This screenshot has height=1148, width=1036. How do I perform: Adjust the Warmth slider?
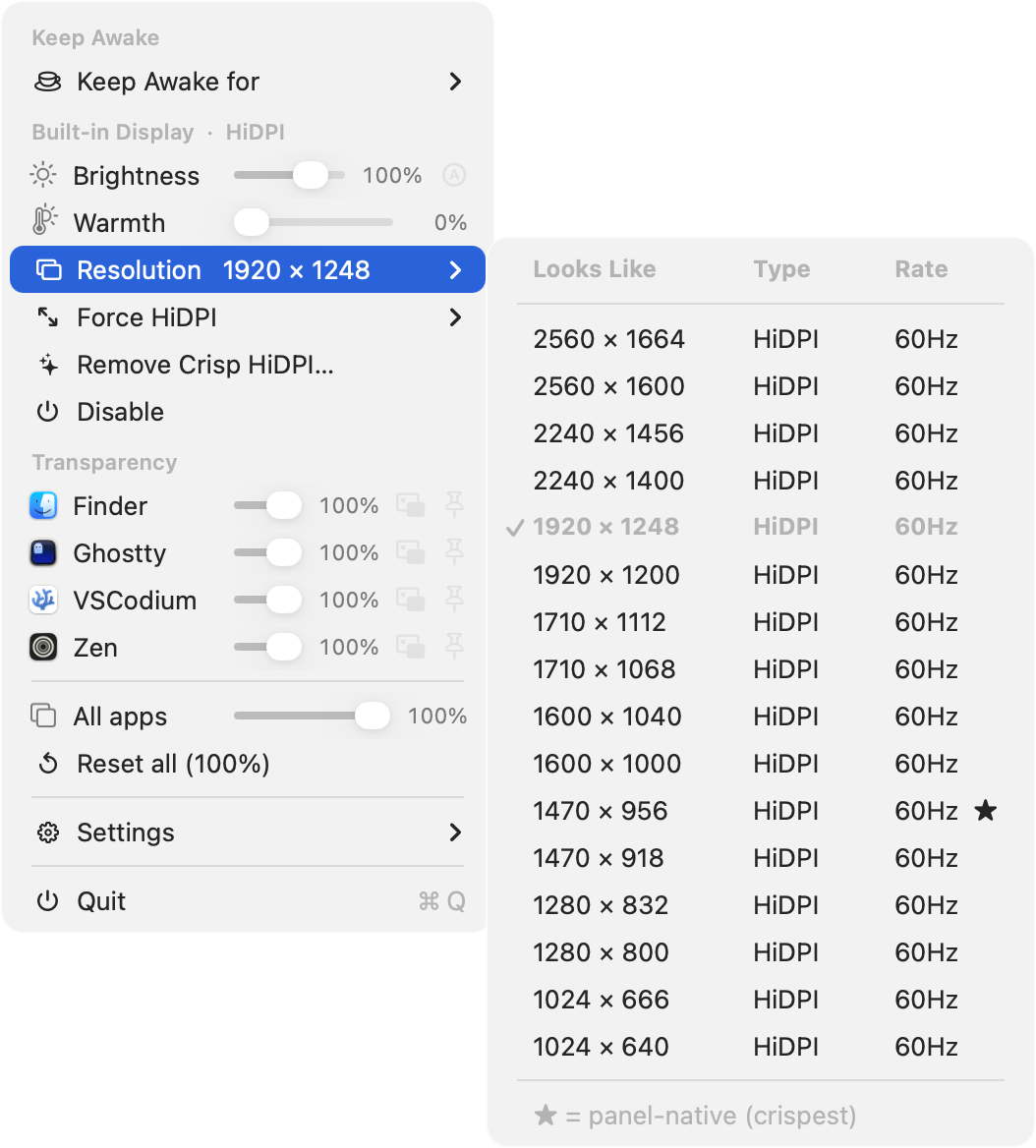[x=314, y=222]
